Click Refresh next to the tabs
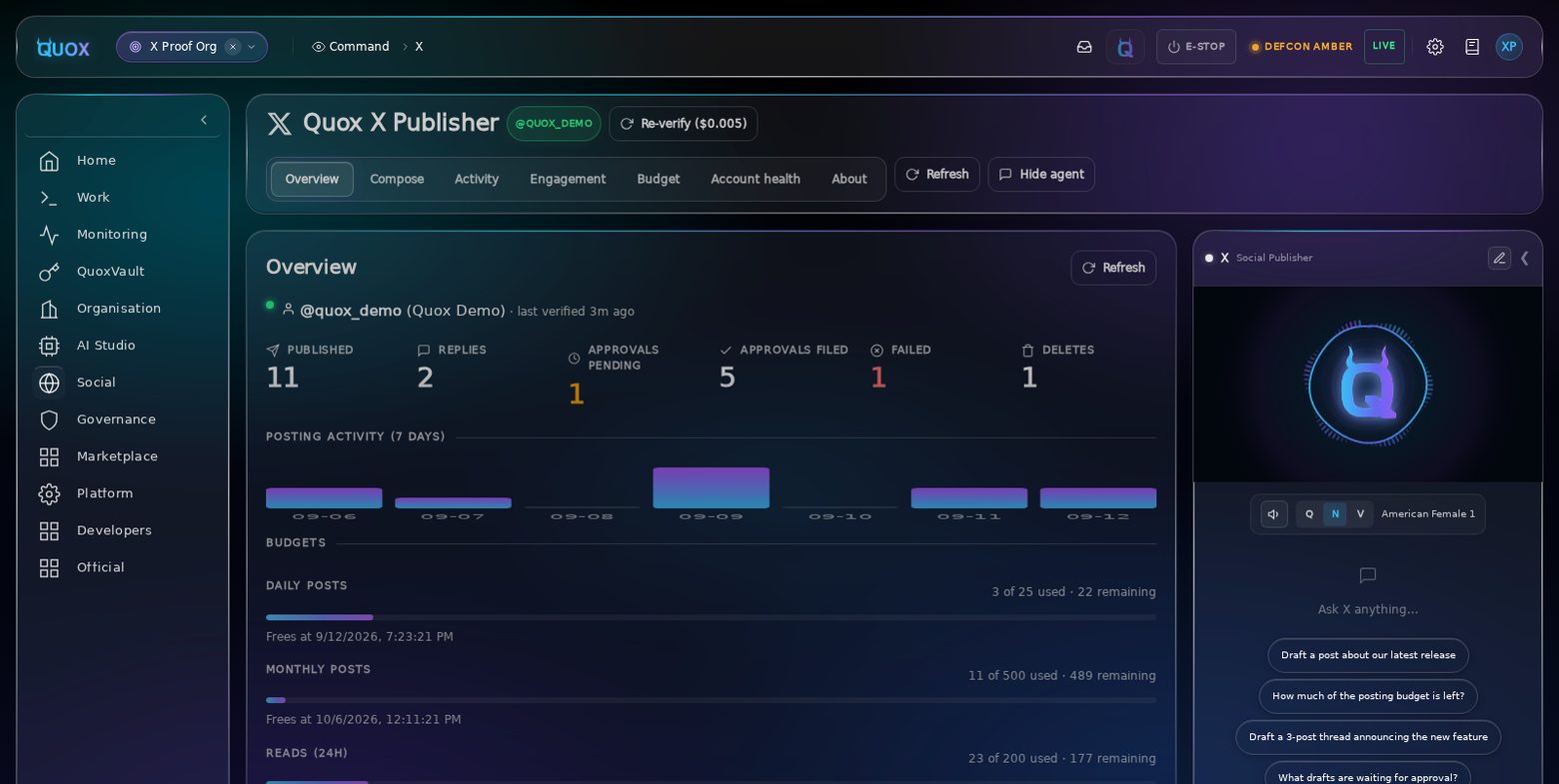1559x784 pixels. tap(937, 175)
